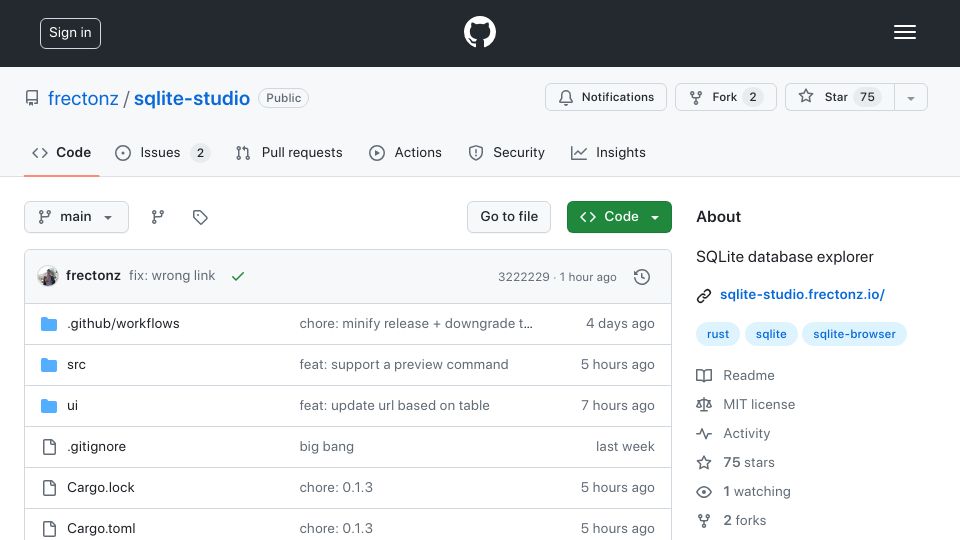Click the GitHub Octocat logo
Image resolution: width=960 pixels, height=540 pixels.
[x=479, y=32]
